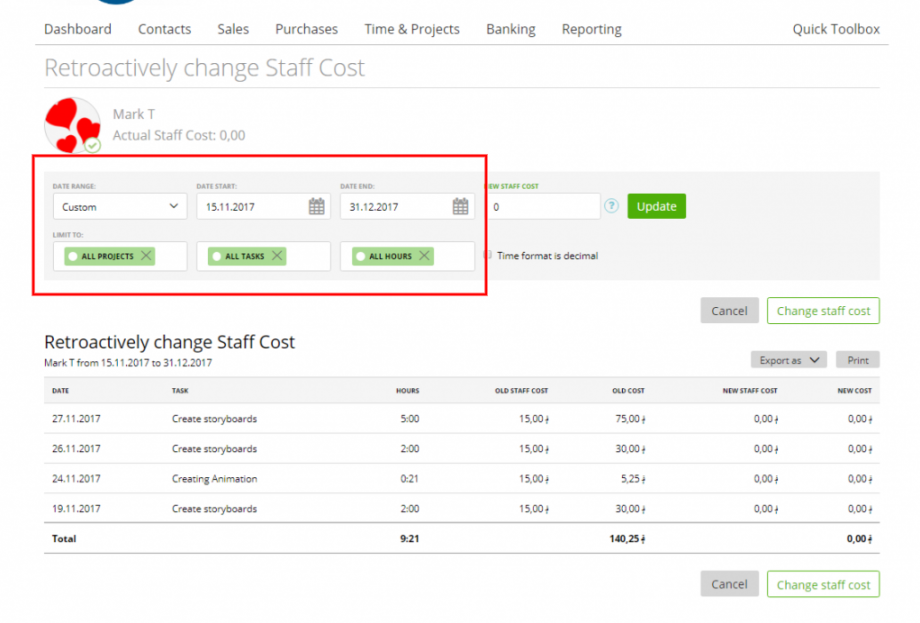Remove the All Tasks filter
Viewport: 920px width, 623px height.
277,255
